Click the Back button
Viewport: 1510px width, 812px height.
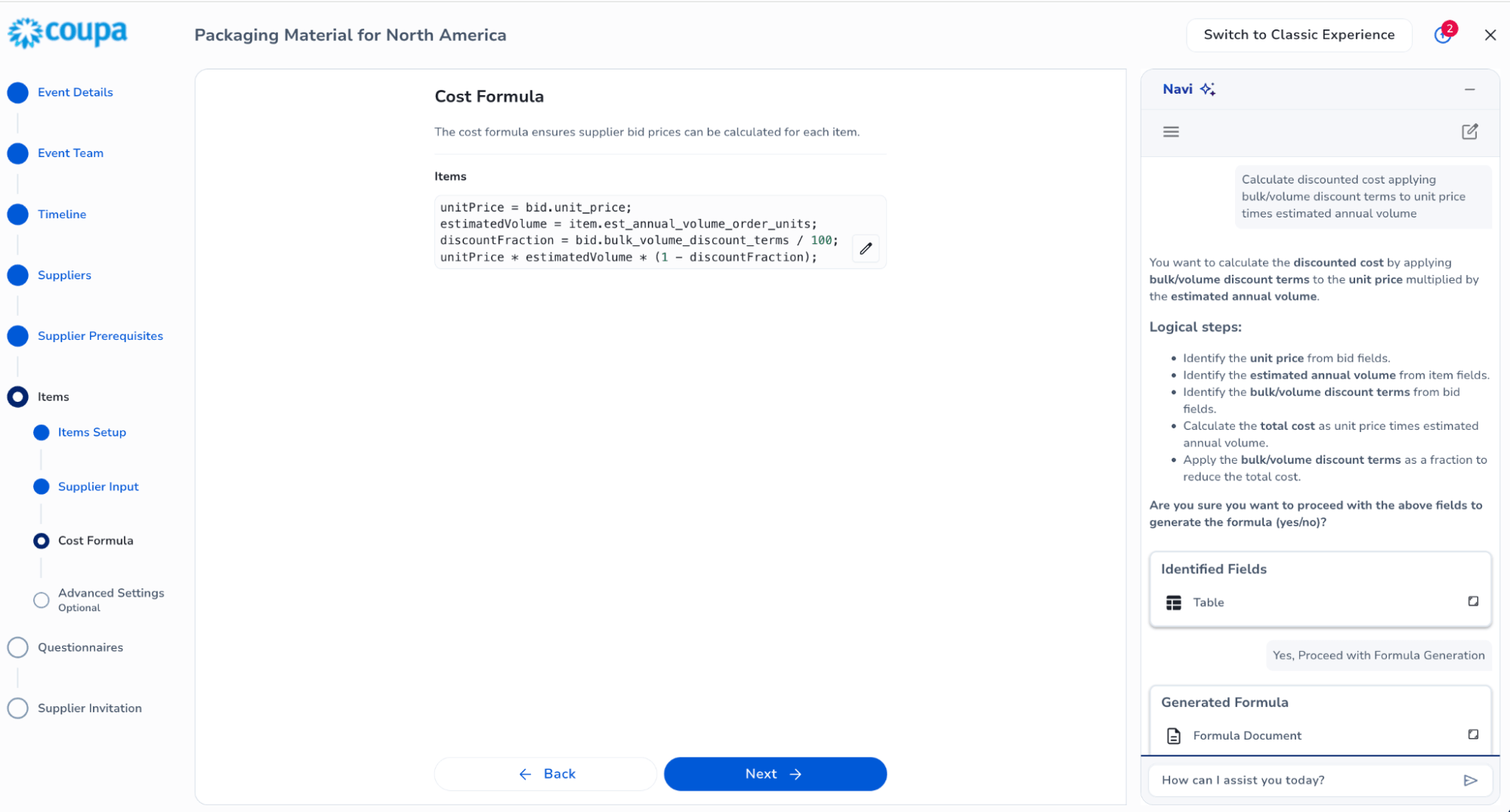[547, 773]
